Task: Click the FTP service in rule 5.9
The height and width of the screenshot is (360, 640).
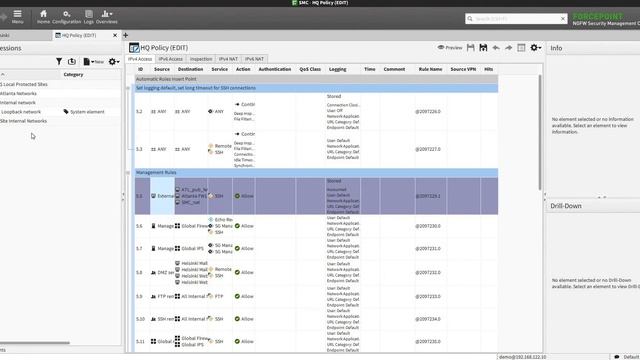Action: pyautogui.click(x=216, y=296)
